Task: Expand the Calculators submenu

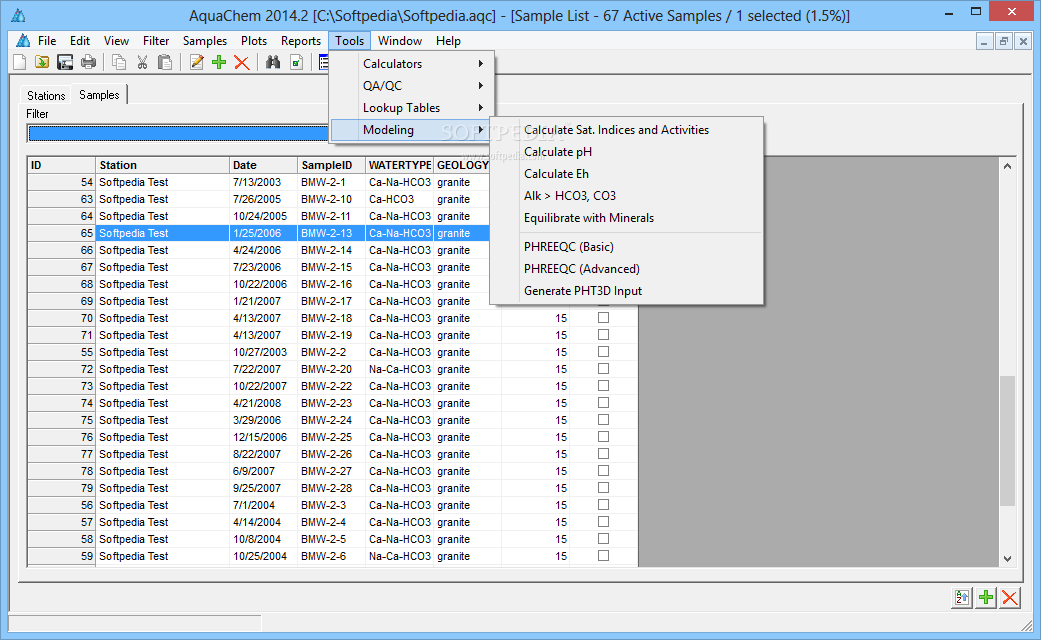Action: (x=412, y=64)
